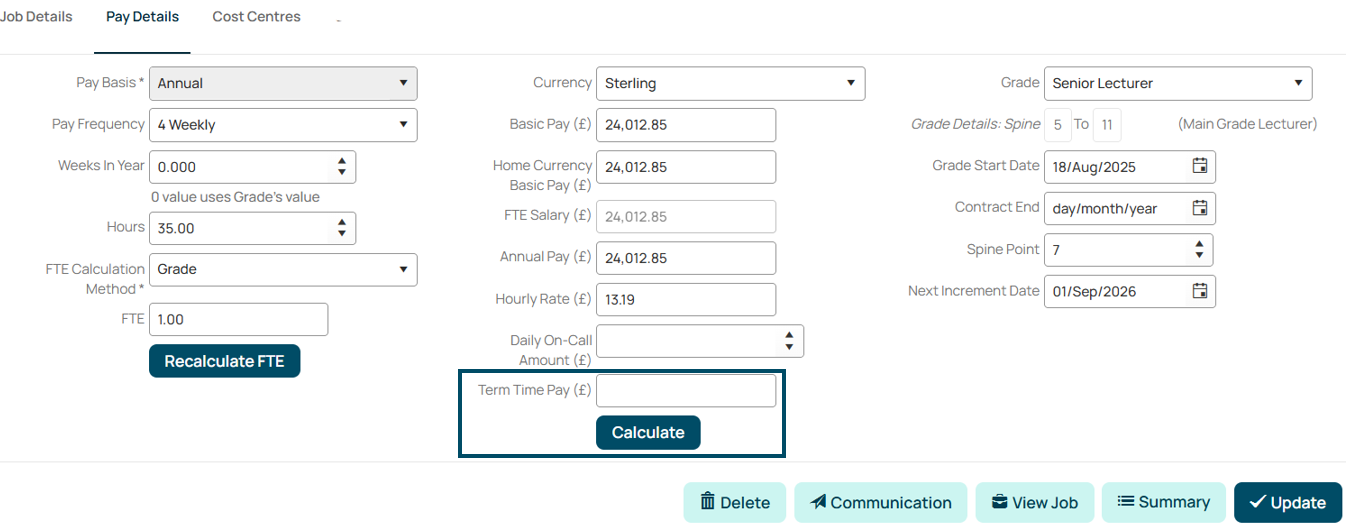The height and width of the screenshot is (532, 1352).
Task: Click the Delete button with trash icon
Action: (735, 502)
